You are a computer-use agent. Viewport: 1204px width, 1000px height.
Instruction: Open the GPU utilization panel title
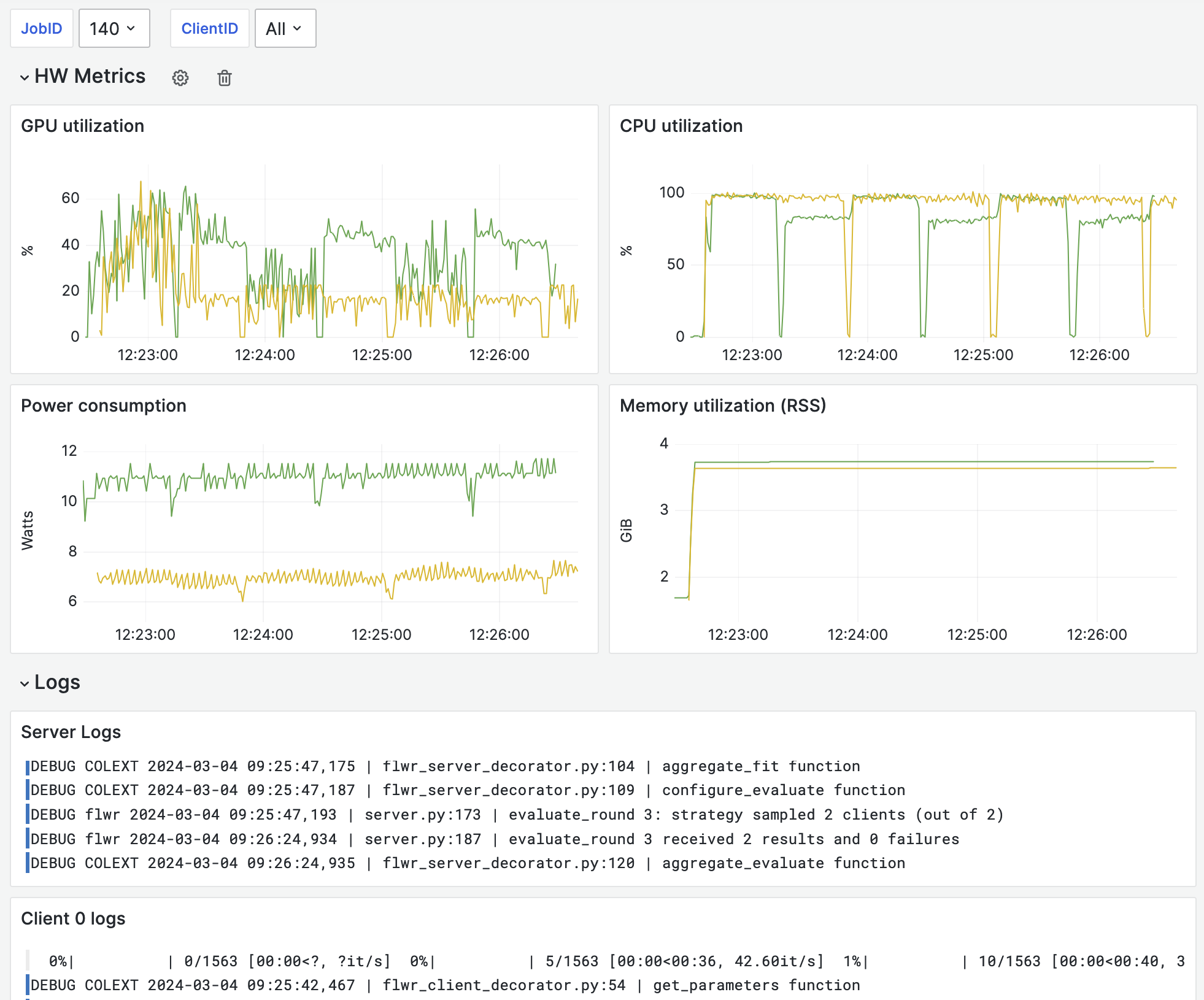tap(82, 126)
